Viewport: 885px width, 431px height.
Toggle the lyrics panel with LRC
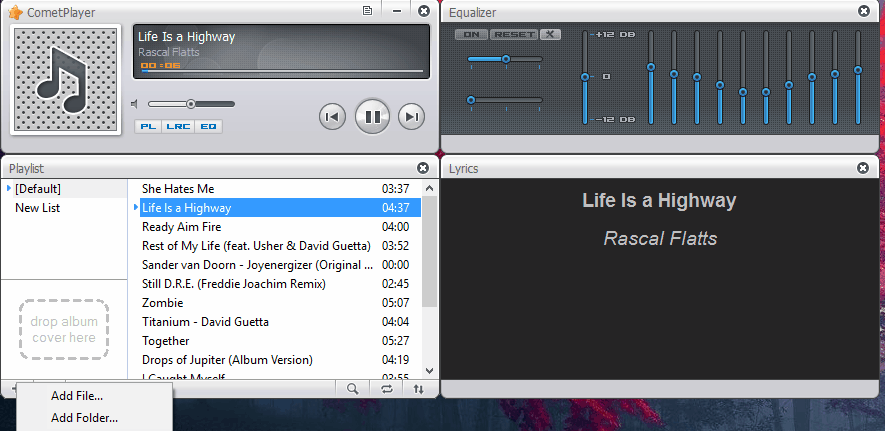(178, 126)
